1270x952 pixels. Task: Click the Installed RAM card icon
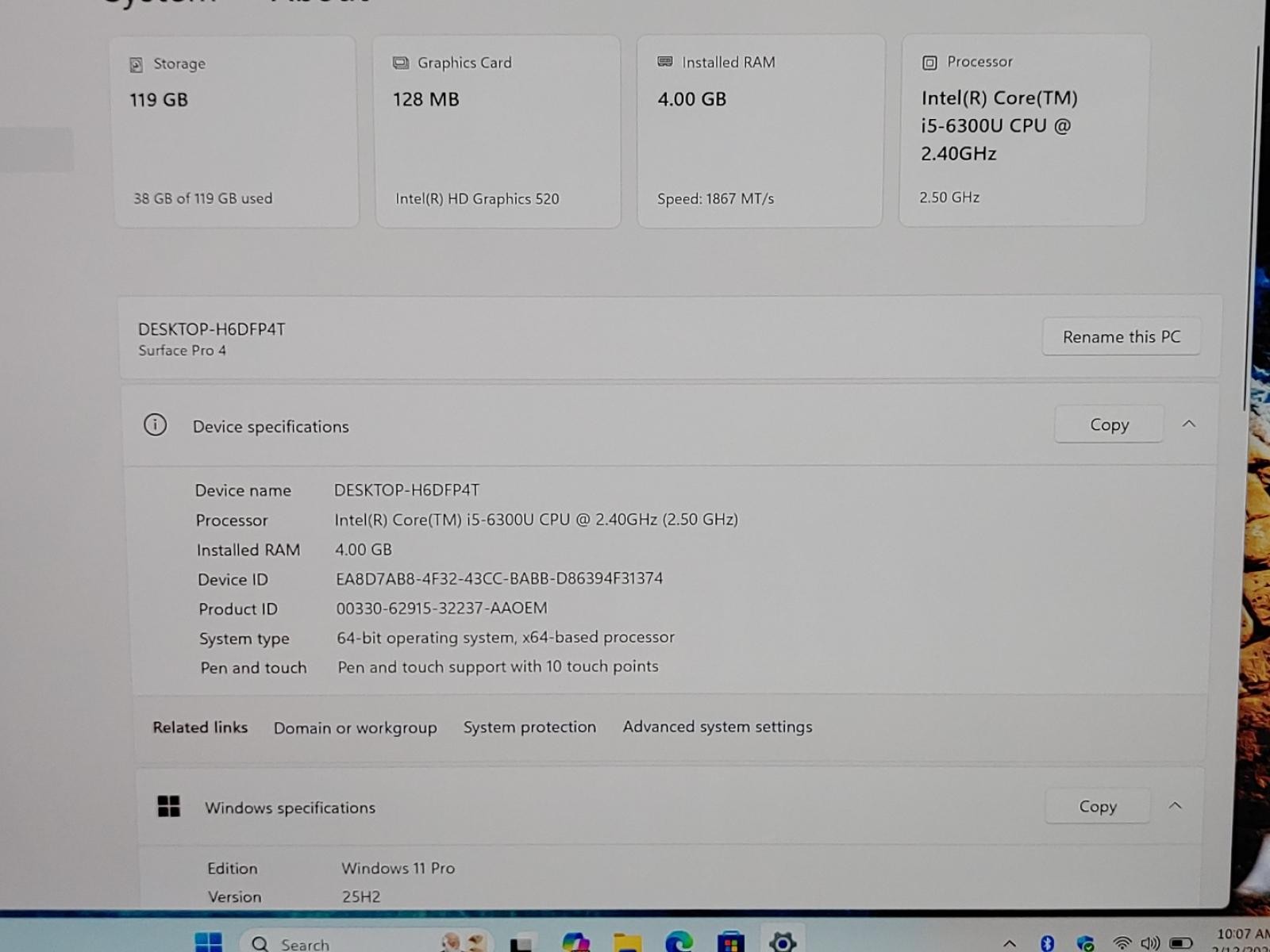click(x=665, y=62)
